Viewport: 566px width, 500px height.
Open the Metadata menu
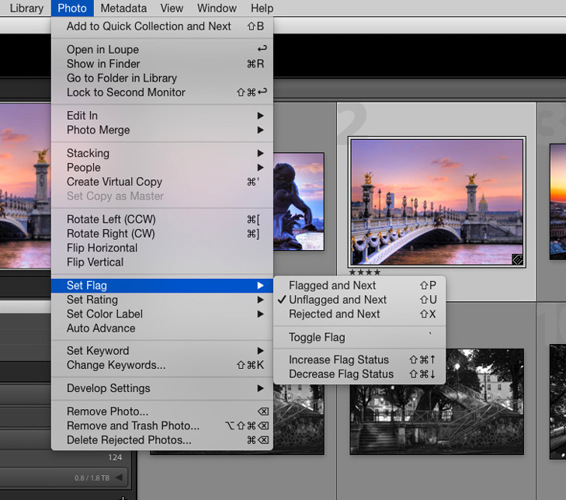123,8
